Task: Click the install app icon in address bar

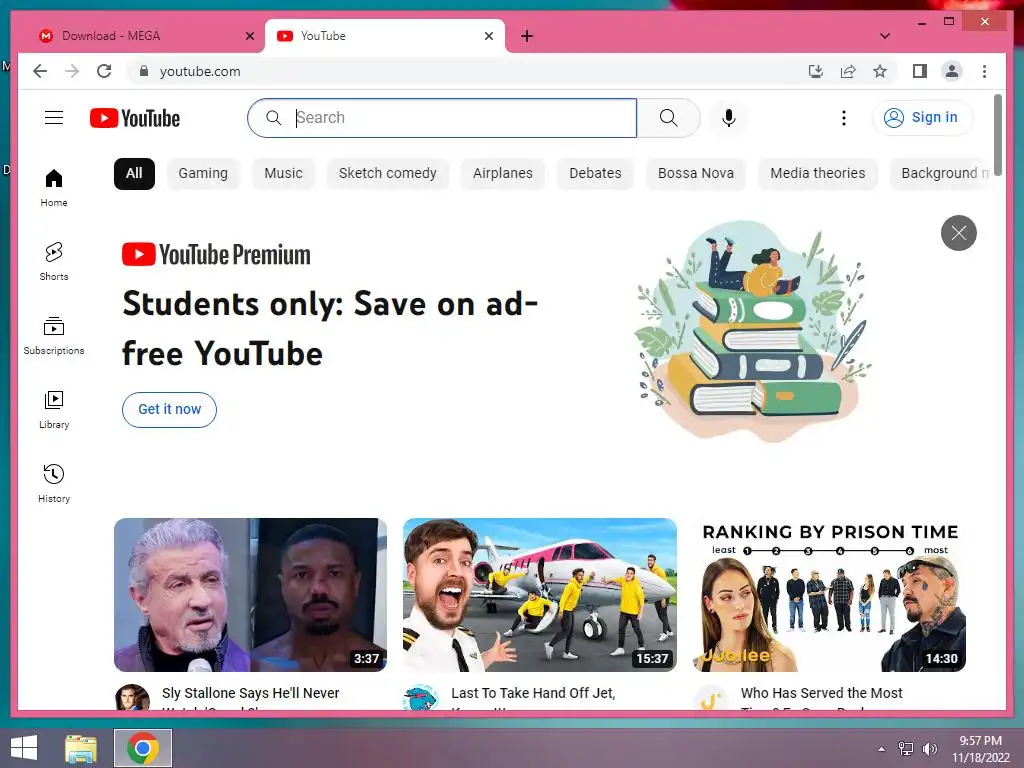Action: click(816, 71)
